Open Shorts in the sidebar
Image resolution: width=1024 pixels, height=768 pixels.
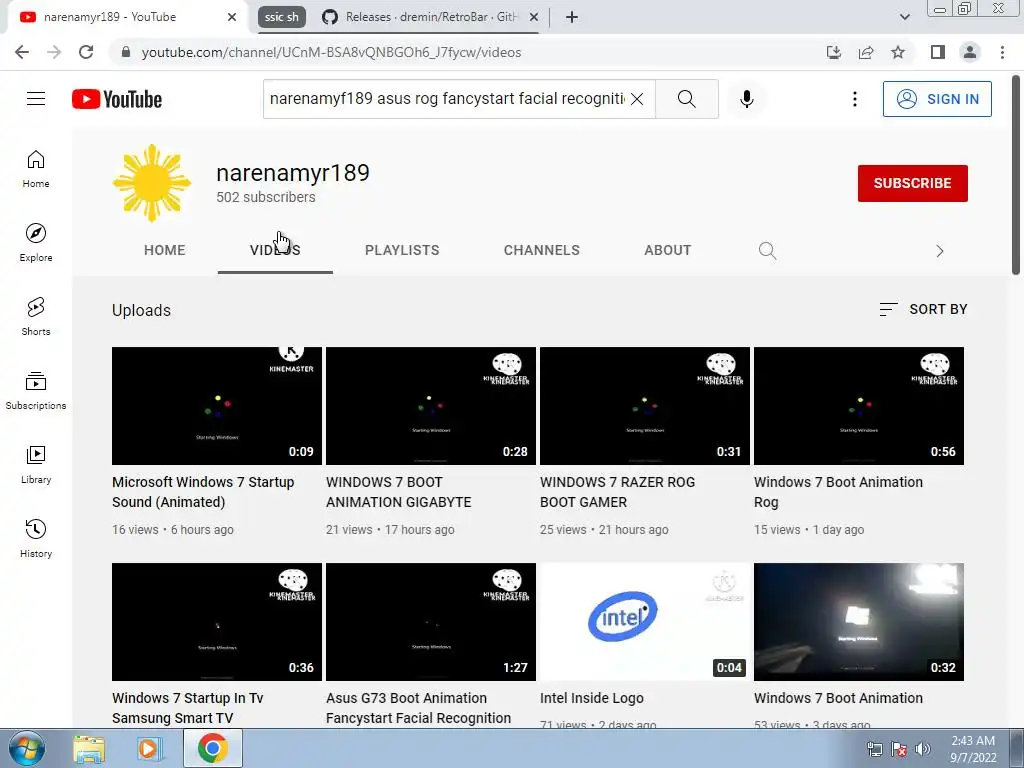[36, 316]
